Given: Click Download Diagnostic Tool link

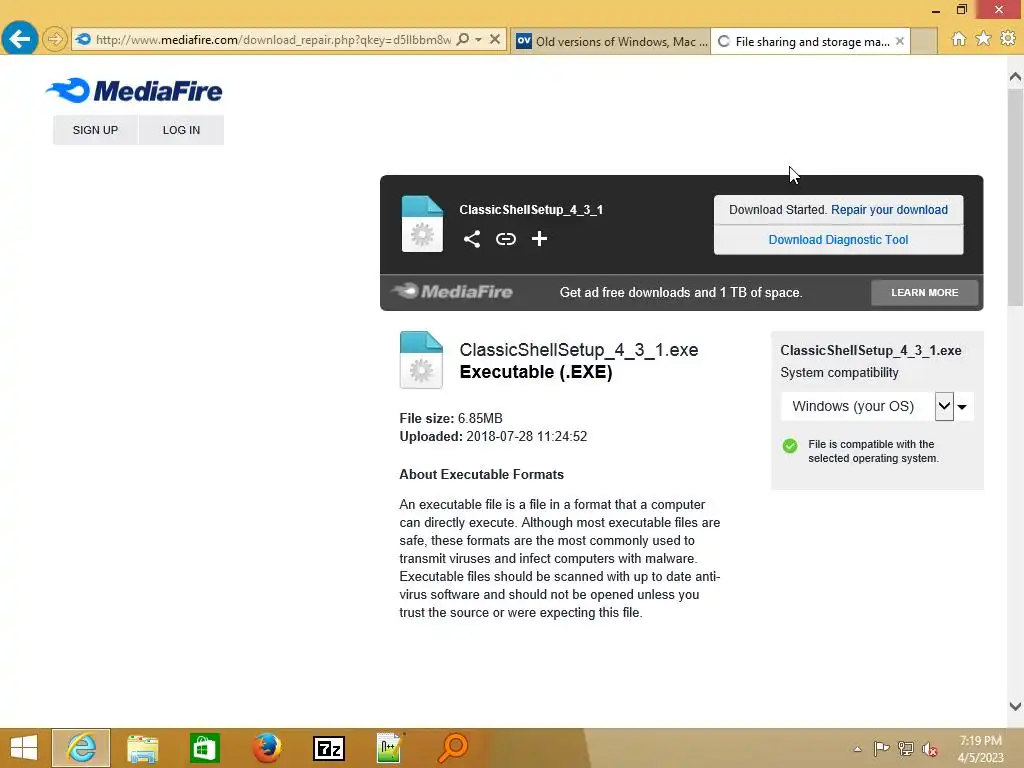Looking at the screenshot, I should pos(838,240).
